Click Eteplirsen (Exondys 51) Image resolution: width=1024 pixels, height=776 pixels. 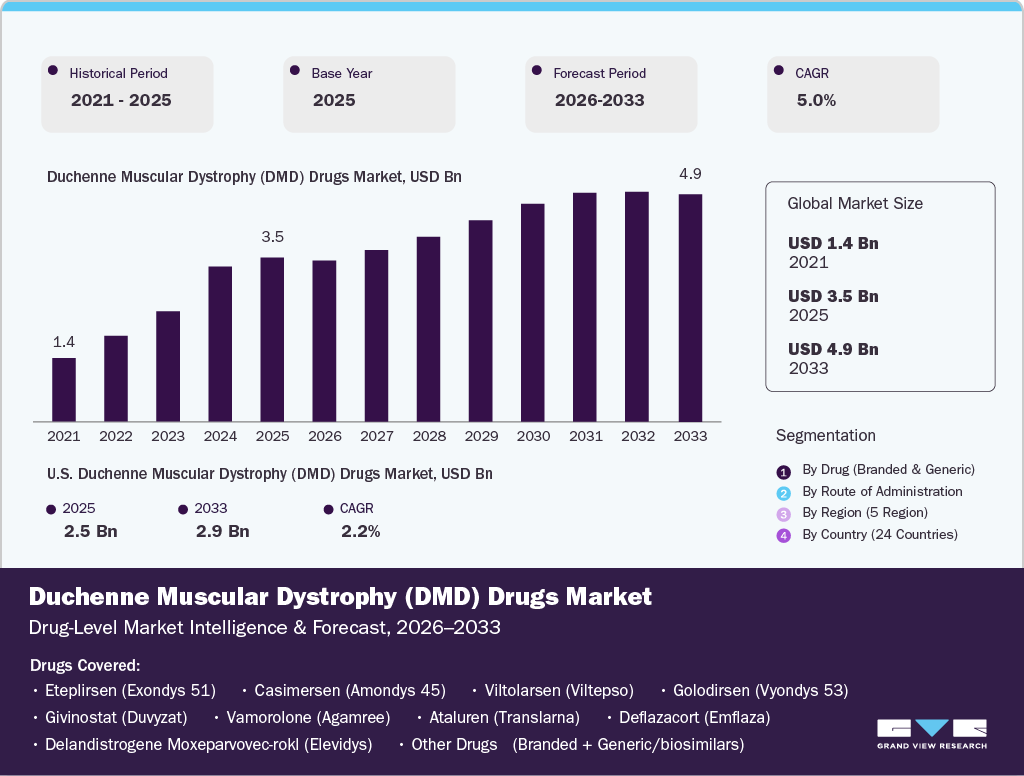(x=130, y=690)
